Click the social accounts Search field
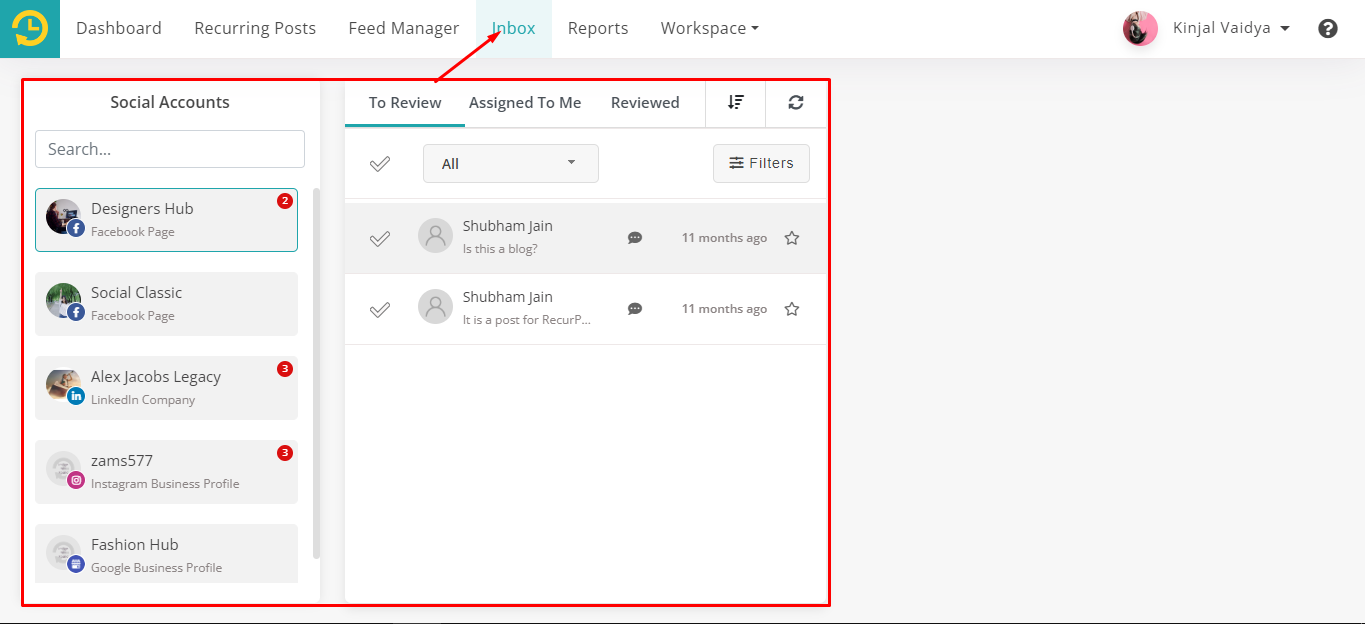The width and height of the screenshot is (1365, 624). pos(170,149)
